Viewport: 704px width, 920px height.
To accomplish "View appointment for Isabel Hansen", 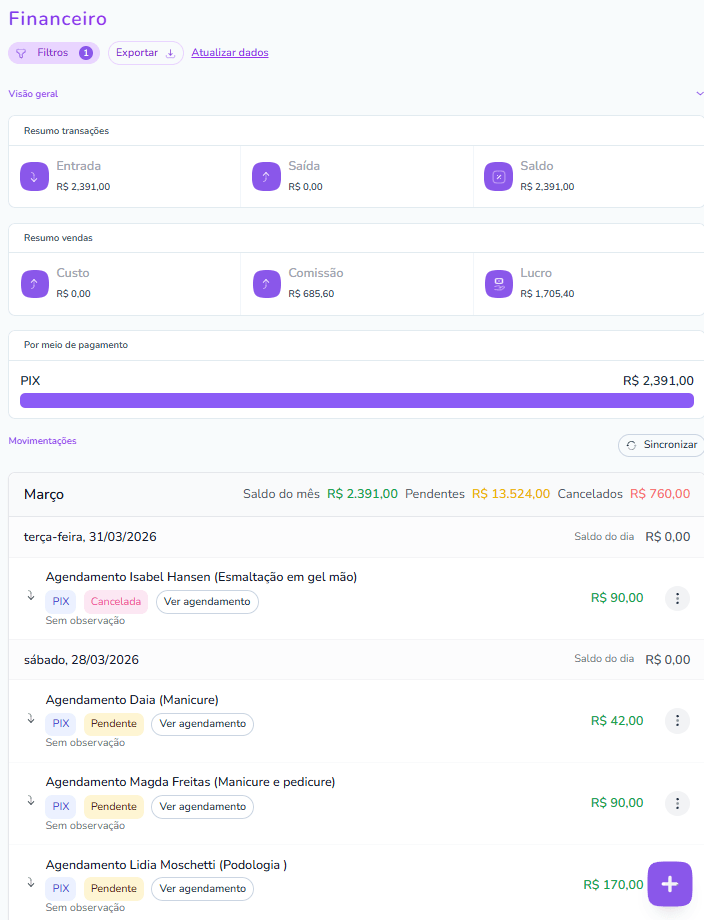I will point(207,602).
